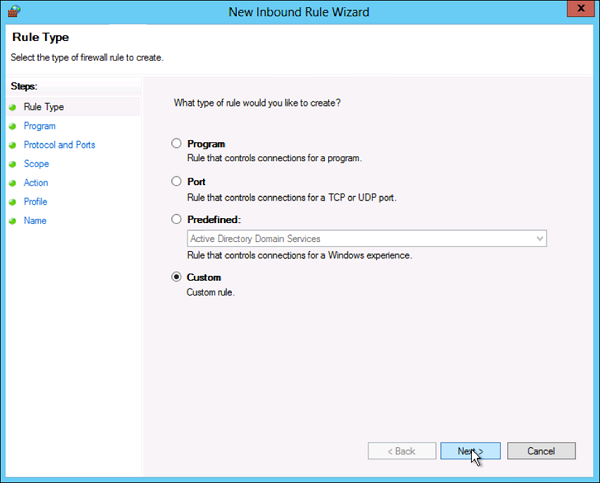Open Active Directory Domain Services dropdown
This screenshot has width=600, height=483.
pyautogui.click(x=366, y=238)
